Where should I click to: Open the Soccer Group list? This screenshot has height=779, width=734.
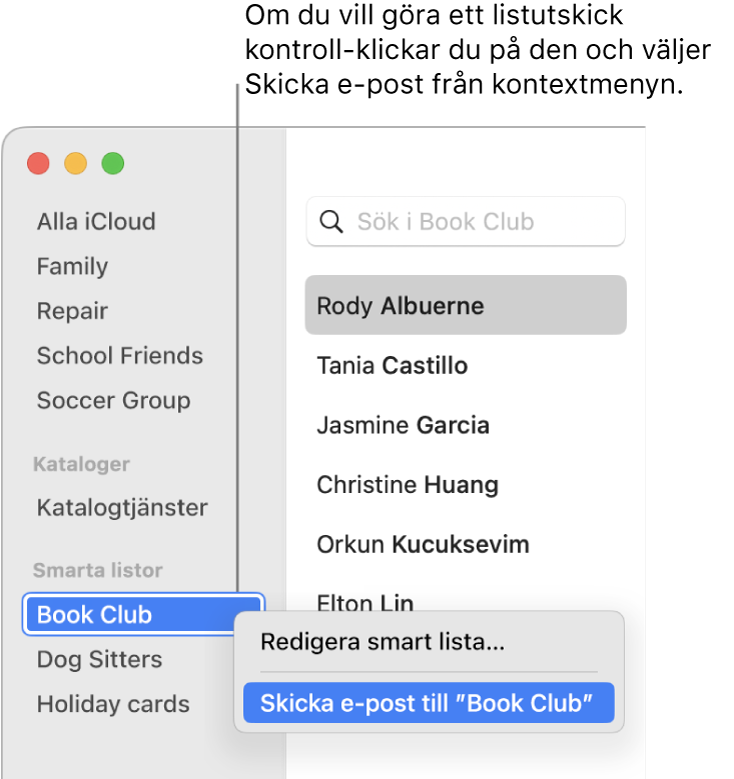(x=113, y=401)
